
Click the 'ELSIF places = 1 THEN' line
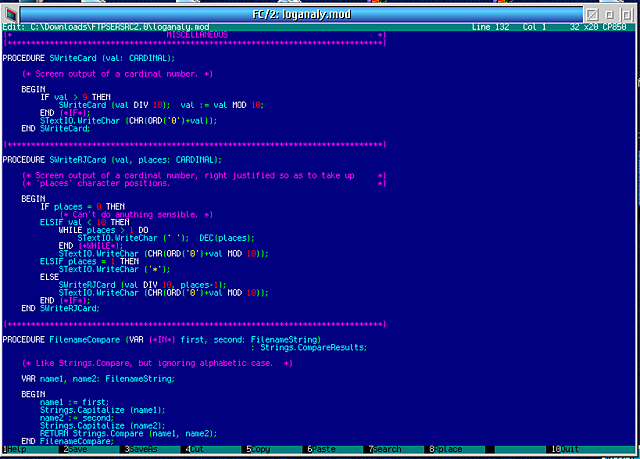tap(89, 261)
